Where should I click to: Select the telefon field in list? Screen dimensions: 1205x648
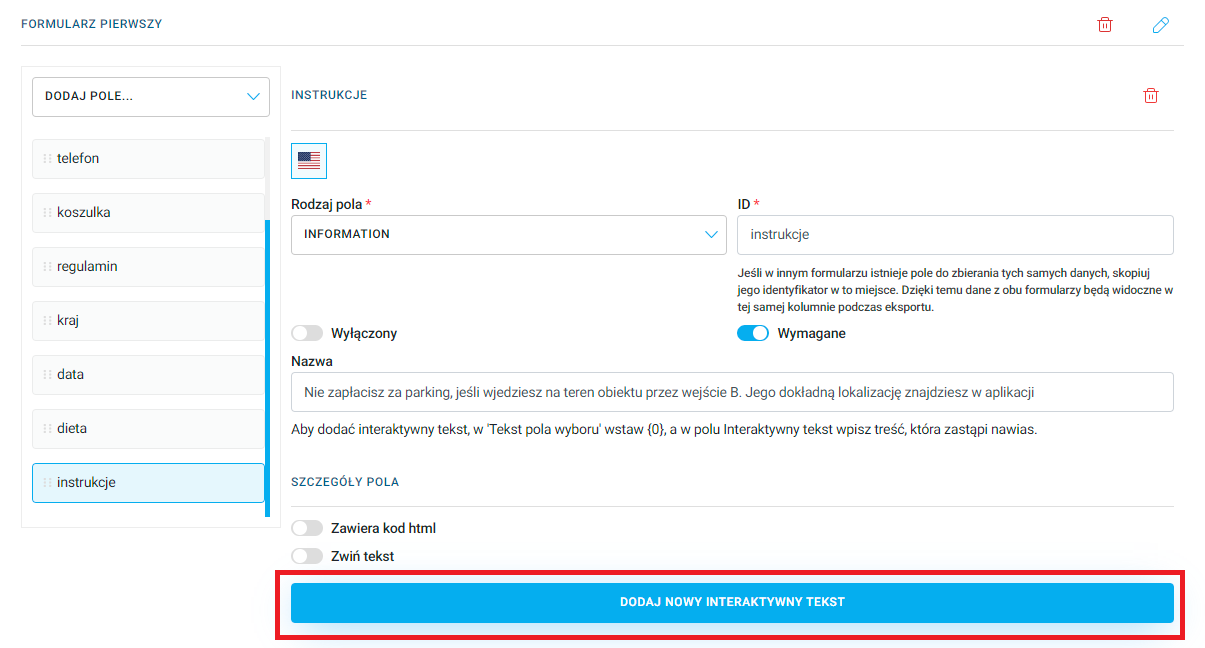click(148, 158)
